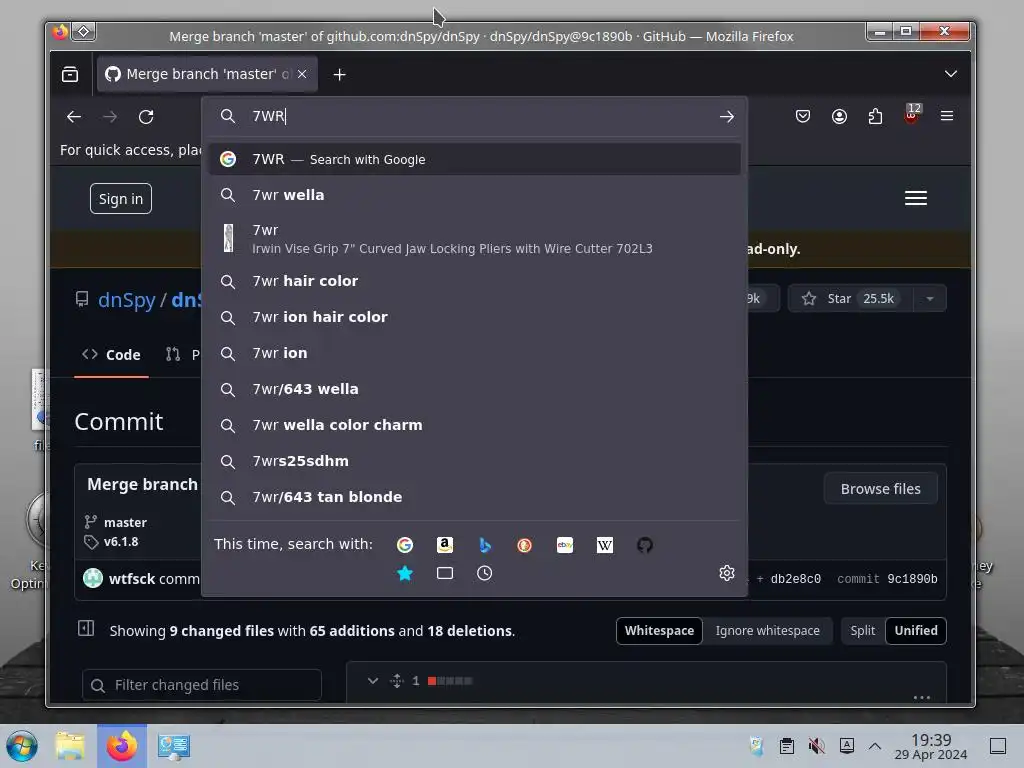This screenshot has height=768, width=1024.
Task: Select Ignore whitespace option
Action: click(767, 631)
